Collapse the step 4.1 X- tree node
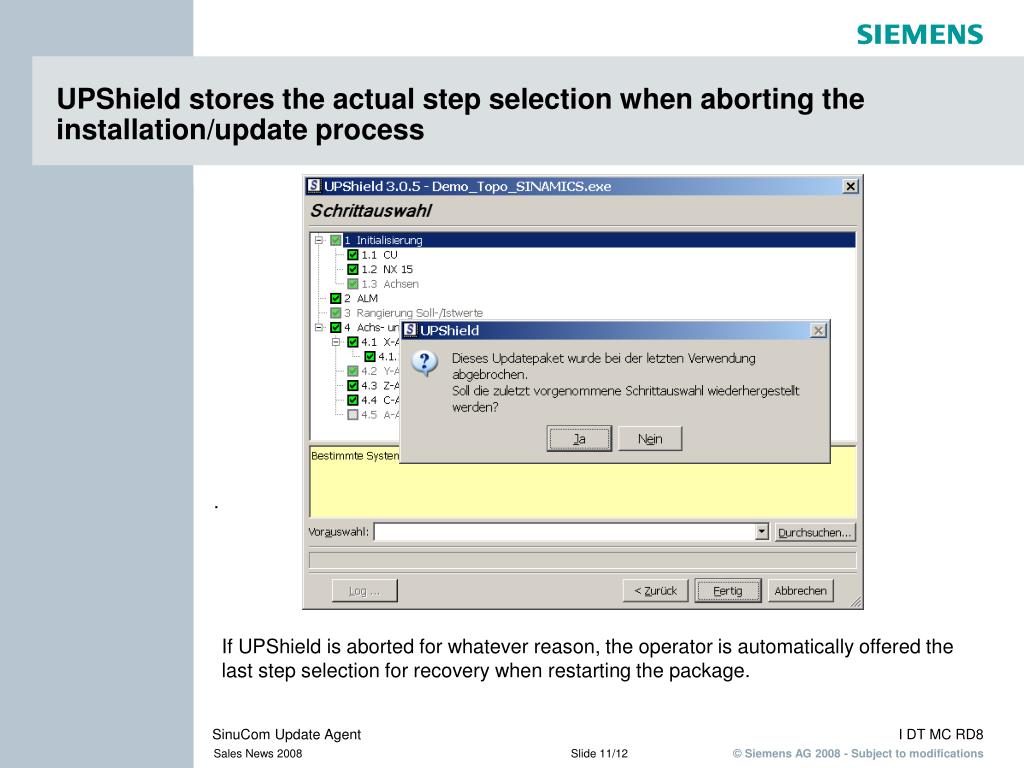Screen dimensions: 1024x768 point(336,342)
